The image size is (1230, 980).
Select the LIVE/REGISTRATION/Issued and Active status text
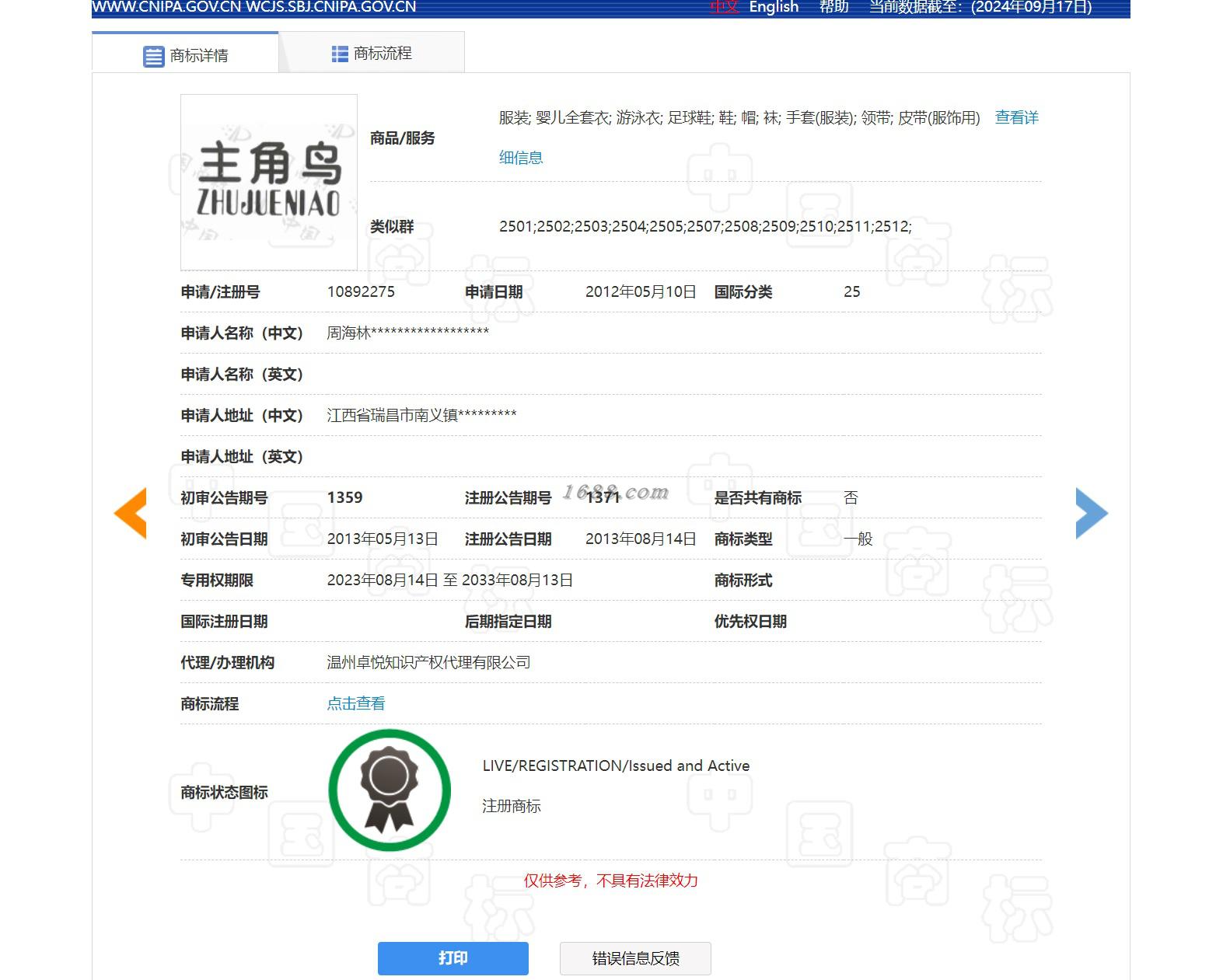(616, 766)
